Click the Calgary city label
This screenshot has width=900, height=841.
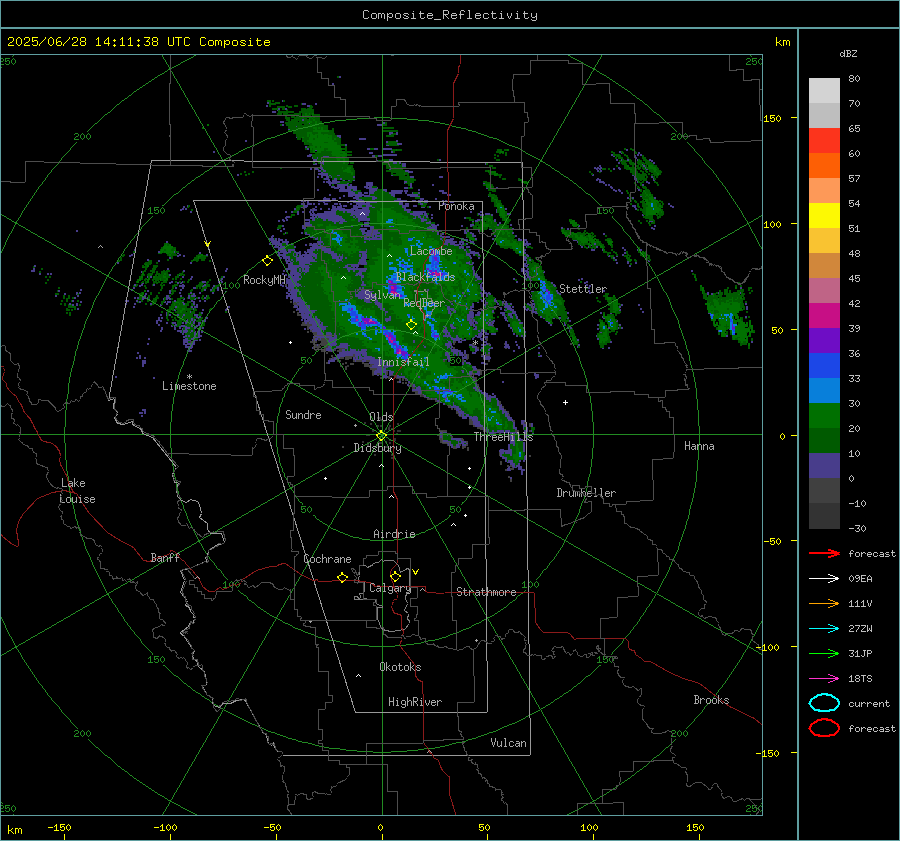pyautogui.click(x=390, y=588)
